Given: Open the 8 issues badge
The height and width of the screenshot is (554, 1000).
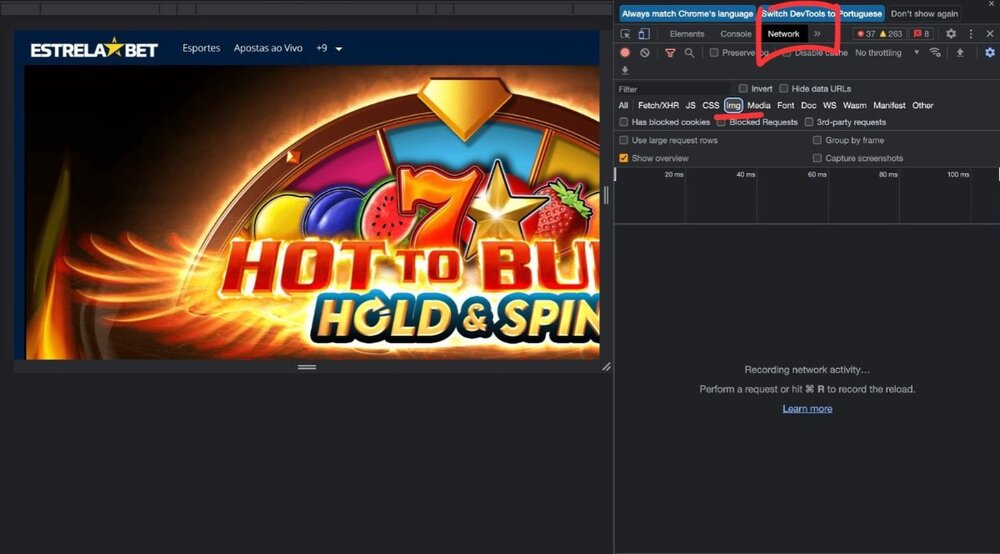Looking at the screenshot, I should 922,34.
